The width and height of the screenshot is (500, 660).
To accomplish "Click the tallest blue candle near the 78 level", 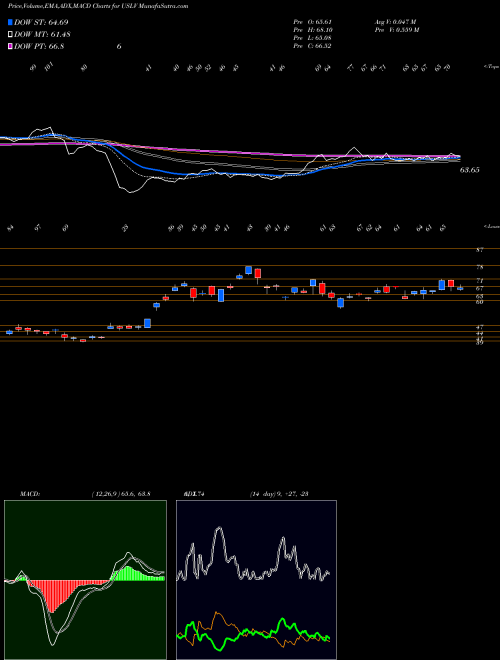I will [x=248, y=270].
